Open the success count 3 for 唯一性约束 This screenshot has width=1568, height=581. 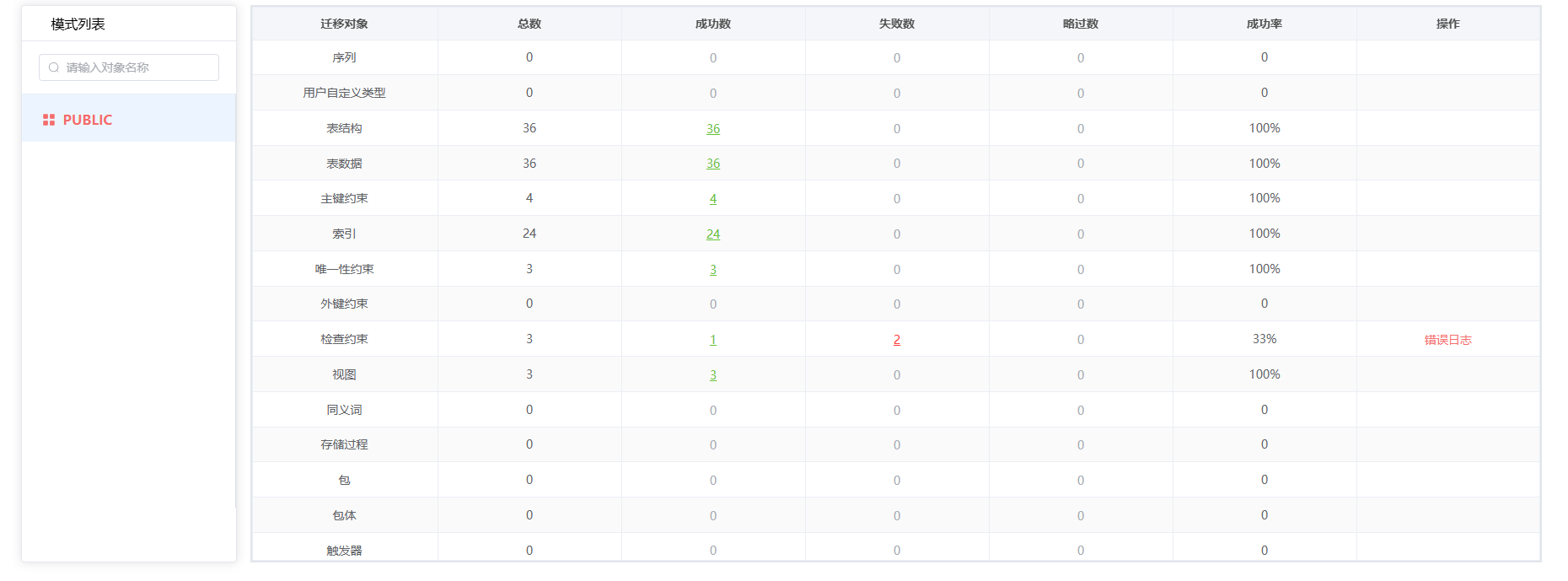713,270
